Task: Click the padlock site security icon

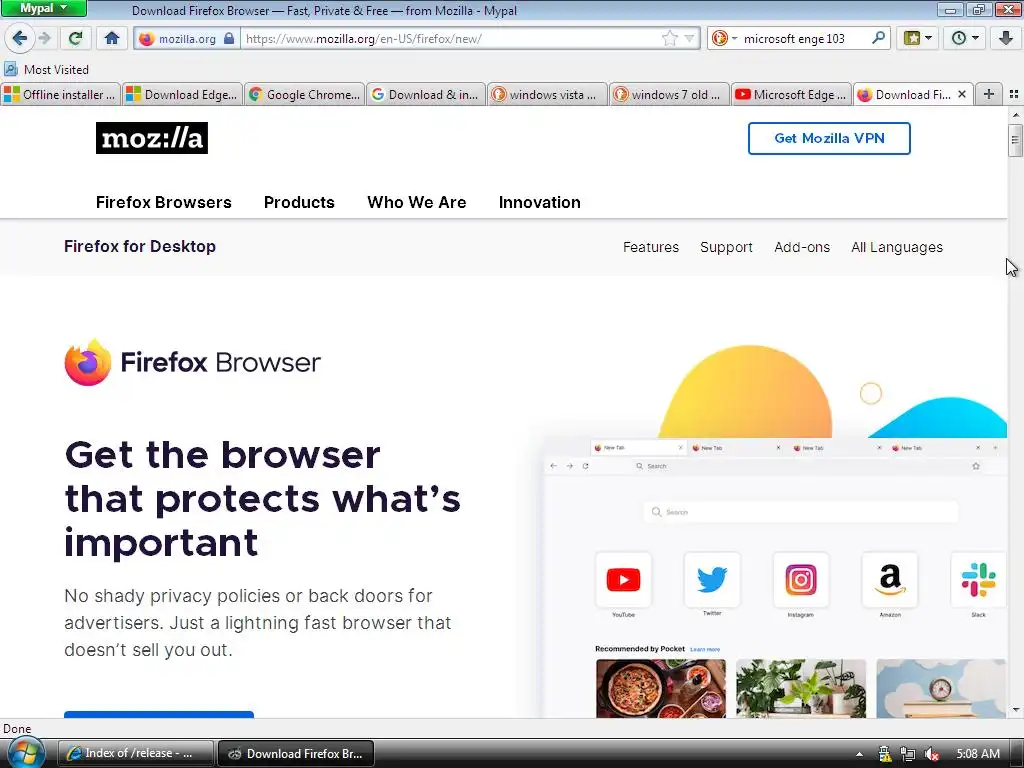Action: (229, 39)
